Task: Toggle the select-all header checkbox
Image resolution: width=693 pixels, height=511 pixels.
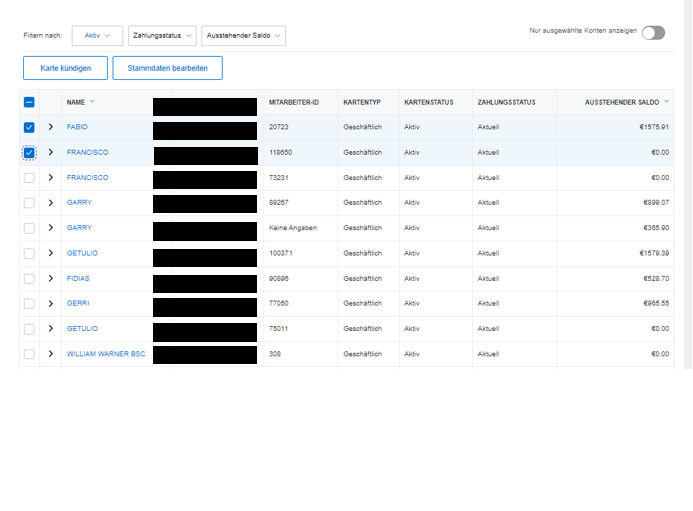Action: tap(29, 102)
